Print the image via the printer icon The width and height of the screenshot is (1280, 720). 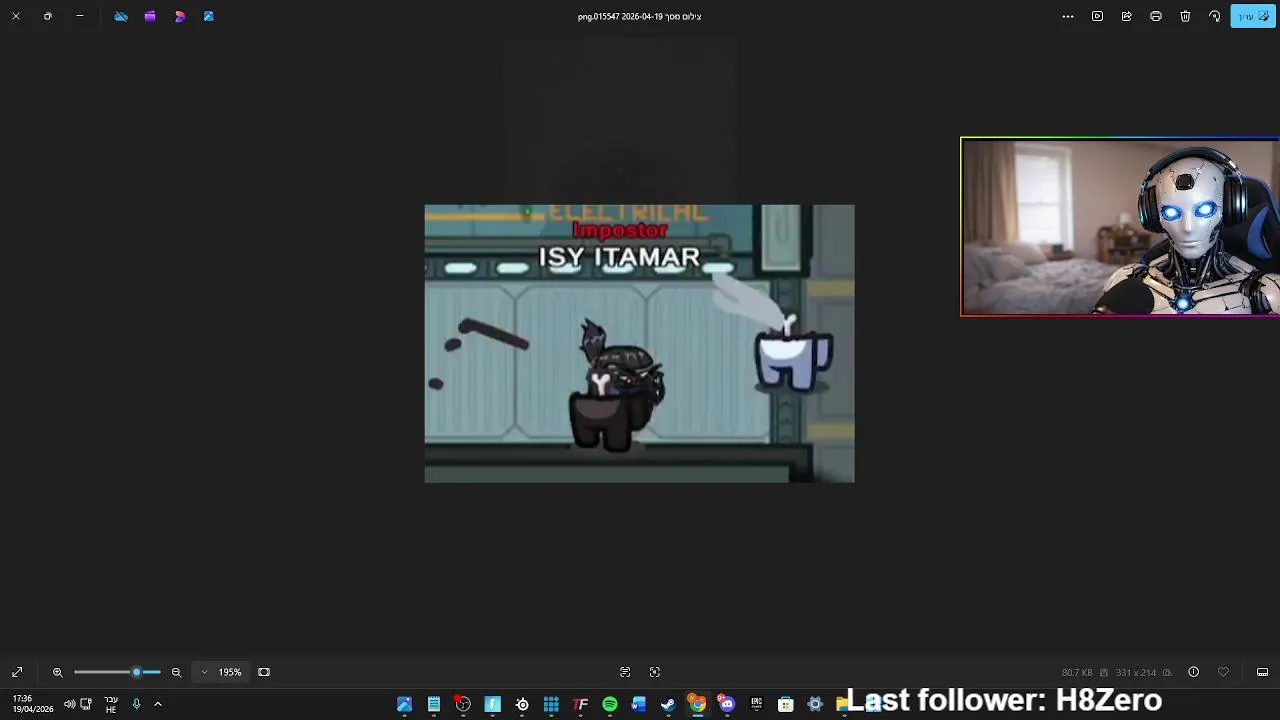1156,16
